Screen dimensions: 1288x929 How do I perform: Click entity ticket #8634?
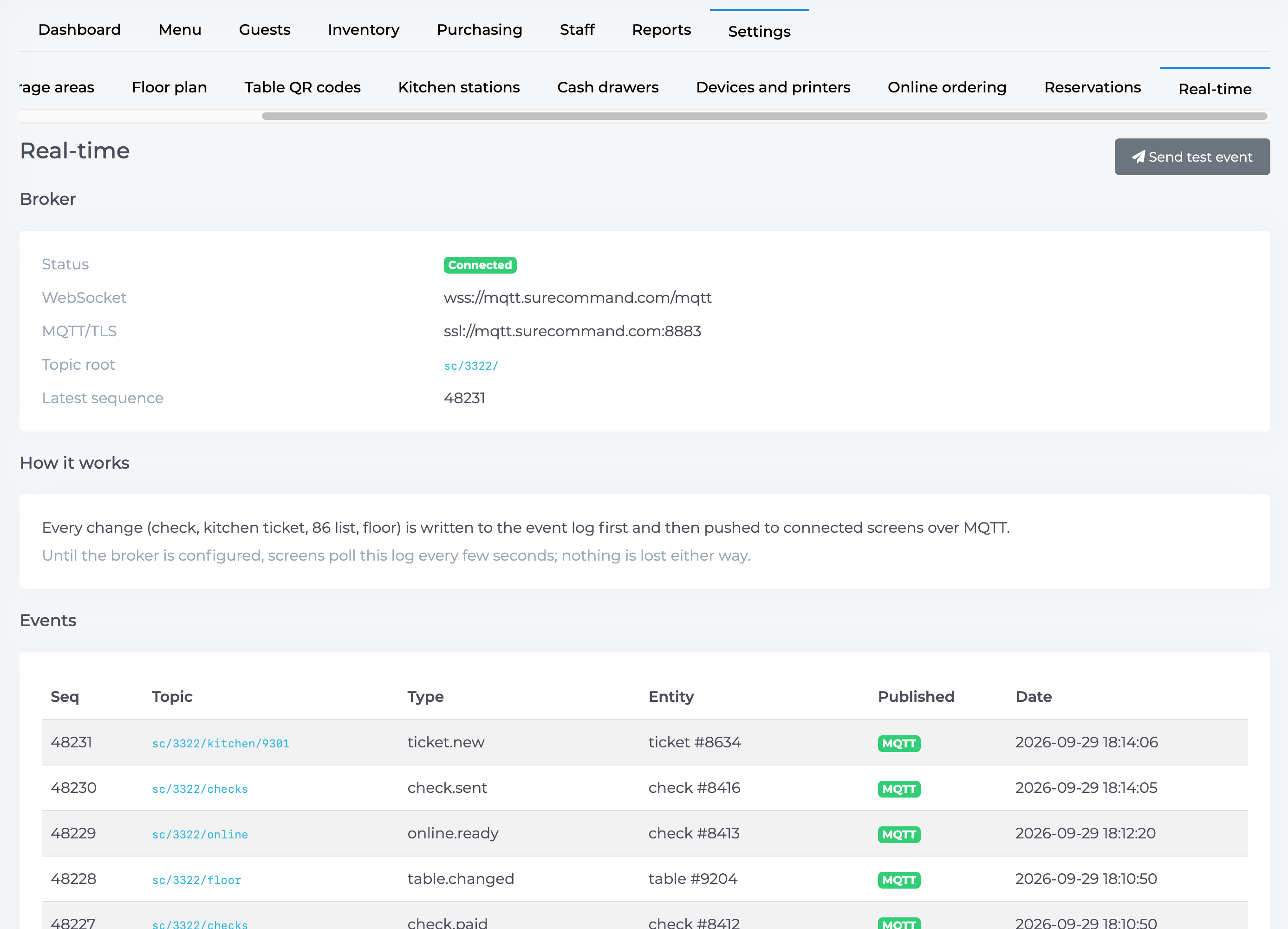pos(695,742)
